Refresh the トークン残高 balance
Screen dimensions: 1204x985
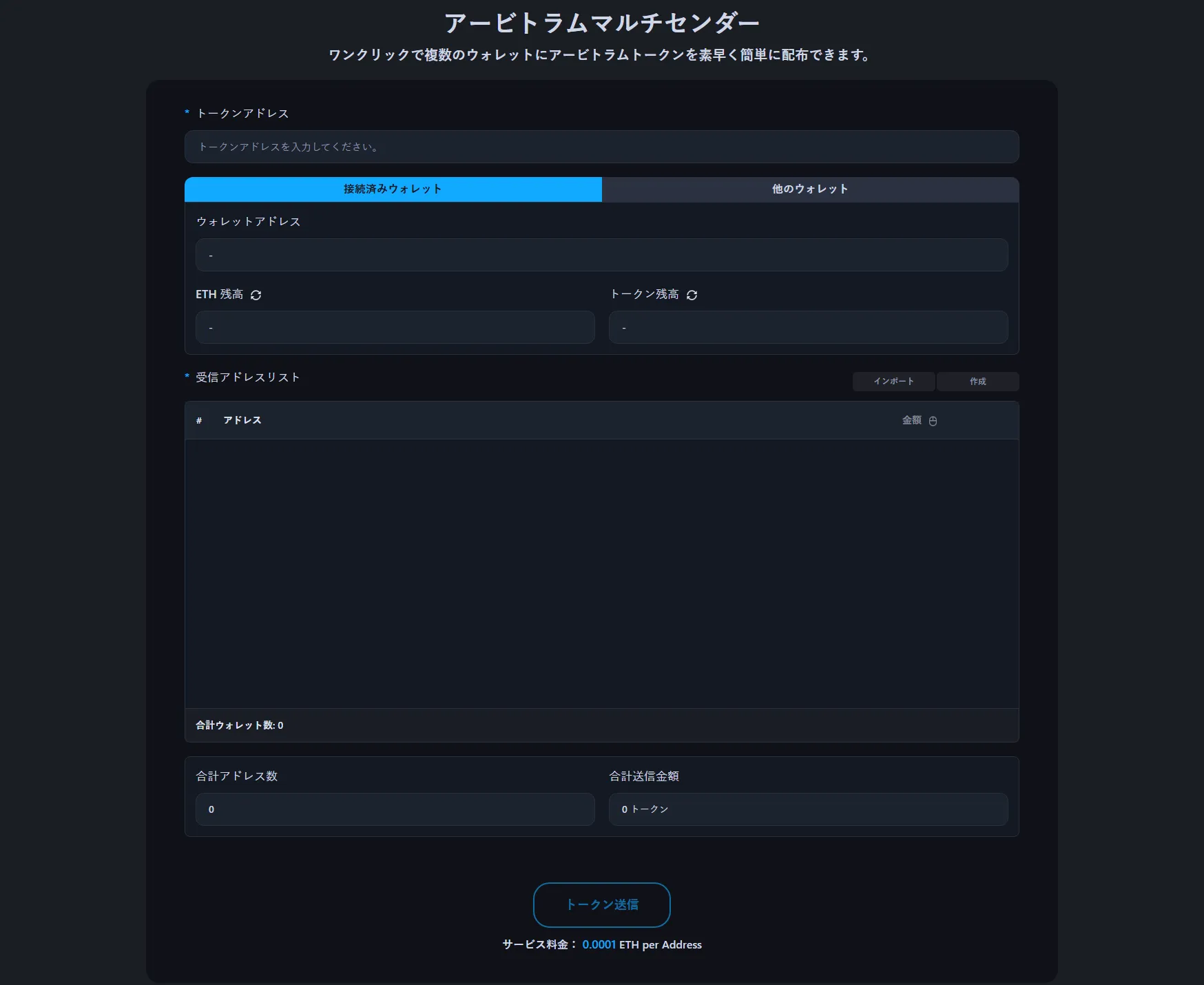[692, 295]
